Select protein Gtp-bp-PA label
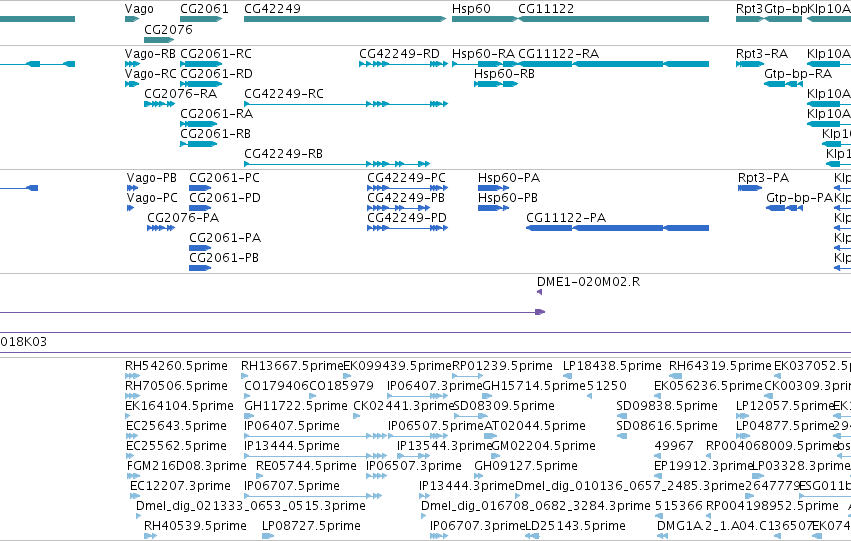 pyautogui.click(x=799, y=198)
